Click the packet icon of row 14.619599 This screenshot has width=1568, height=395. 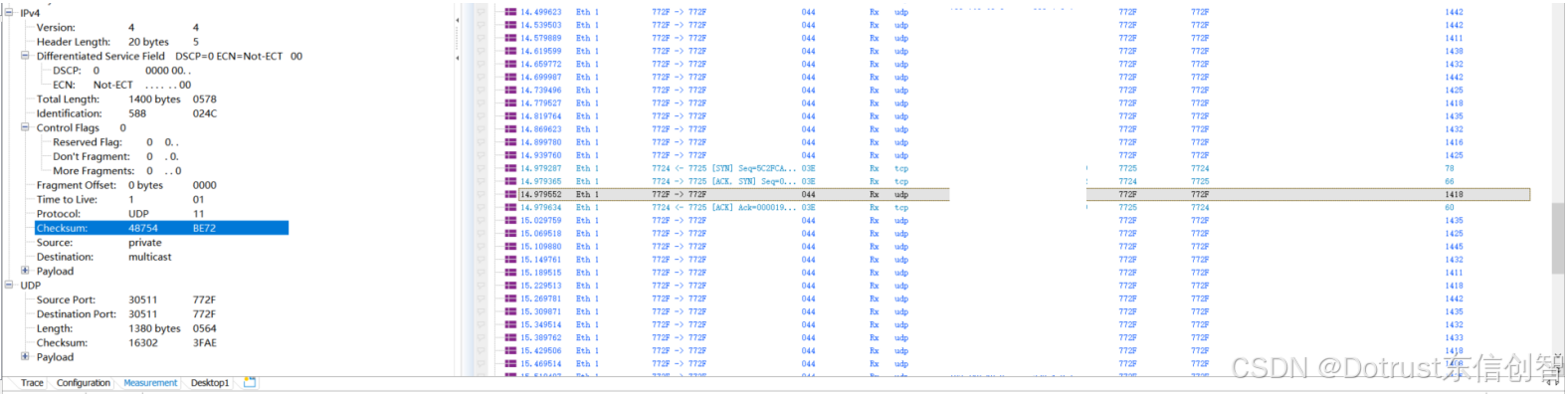tap(510, 51)
